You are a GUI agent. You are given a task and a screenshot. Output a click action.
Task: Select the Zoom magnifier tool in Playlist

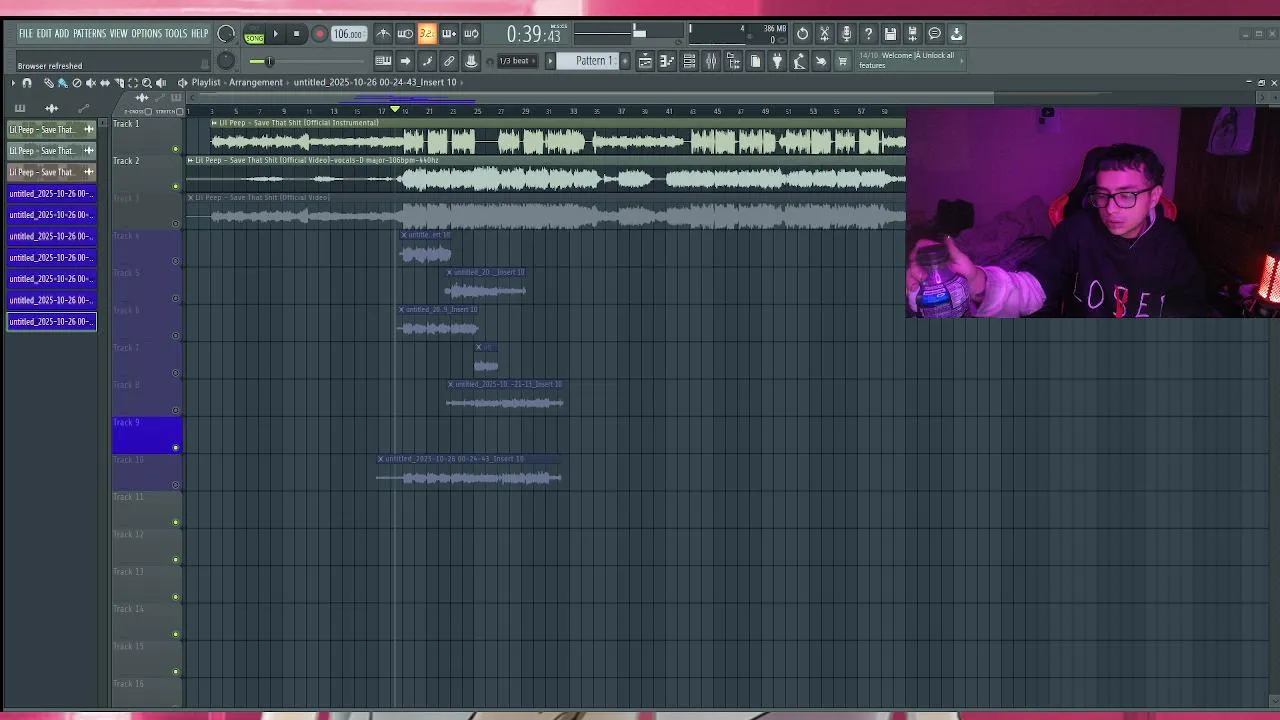point(146,83)
